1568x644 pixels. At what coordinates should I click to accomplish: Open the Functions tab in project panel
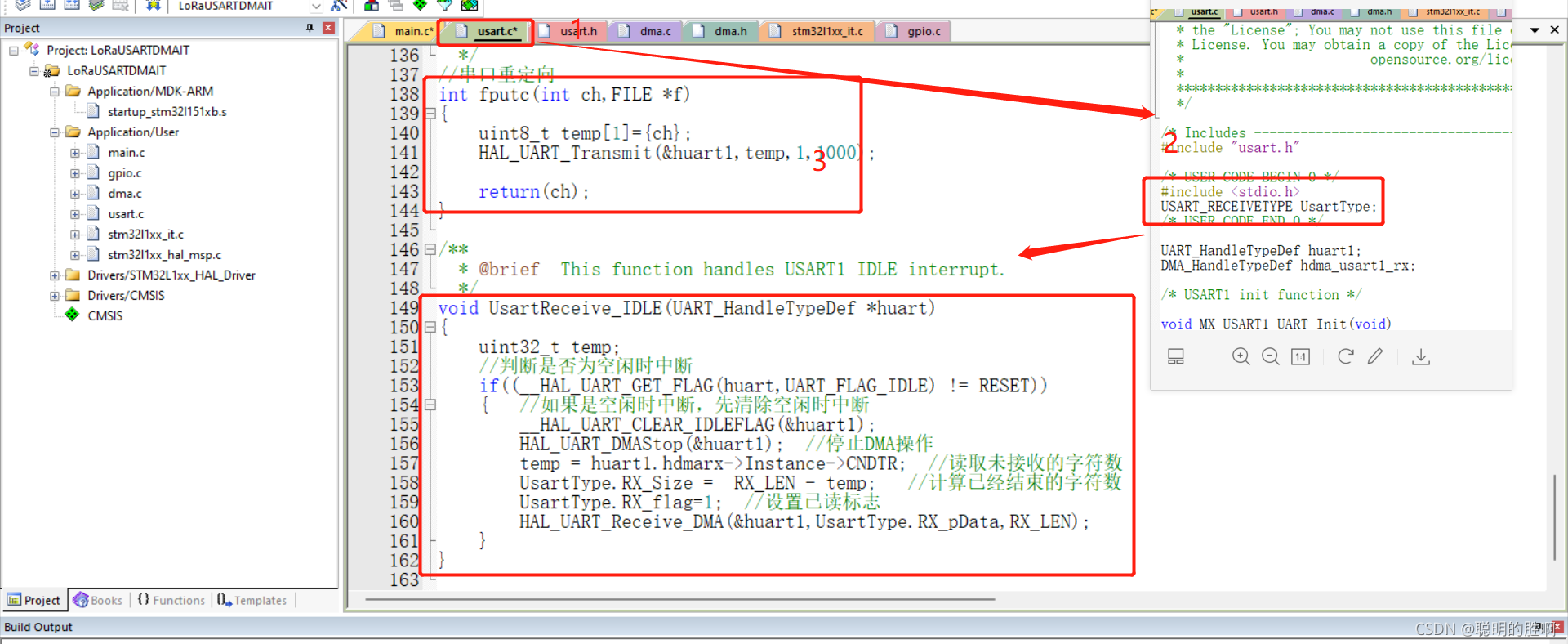pos(171,600)
